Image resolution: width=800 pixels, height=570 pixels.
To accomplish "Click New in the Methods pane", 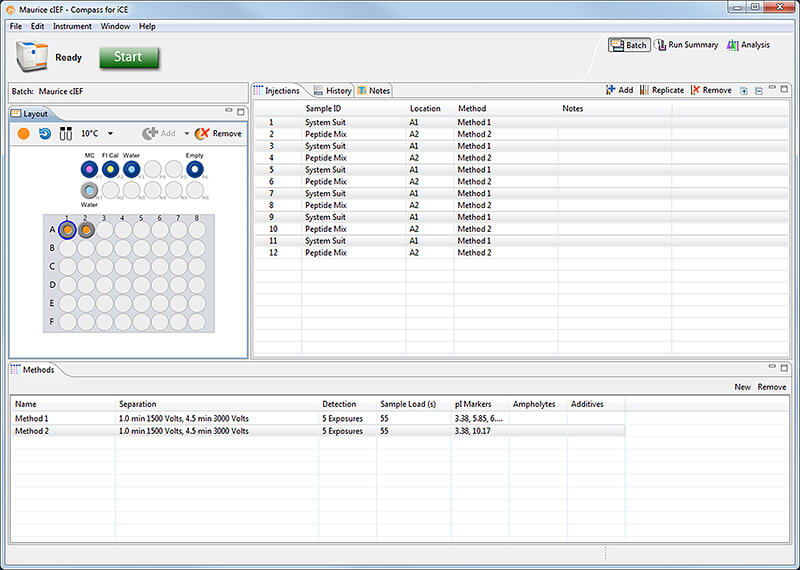I will click(742, 387).
